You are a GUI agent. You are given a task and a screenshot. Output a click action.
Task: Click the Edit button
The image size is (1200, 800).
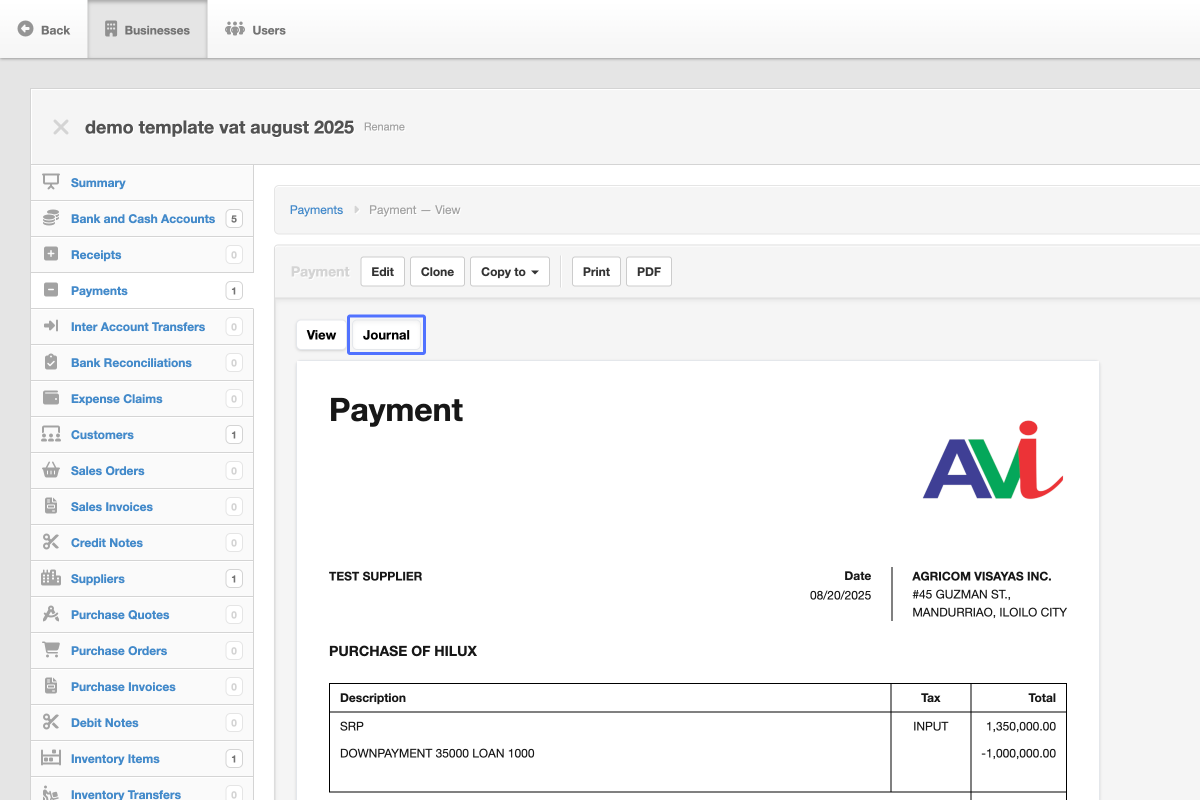click(383, 272)
